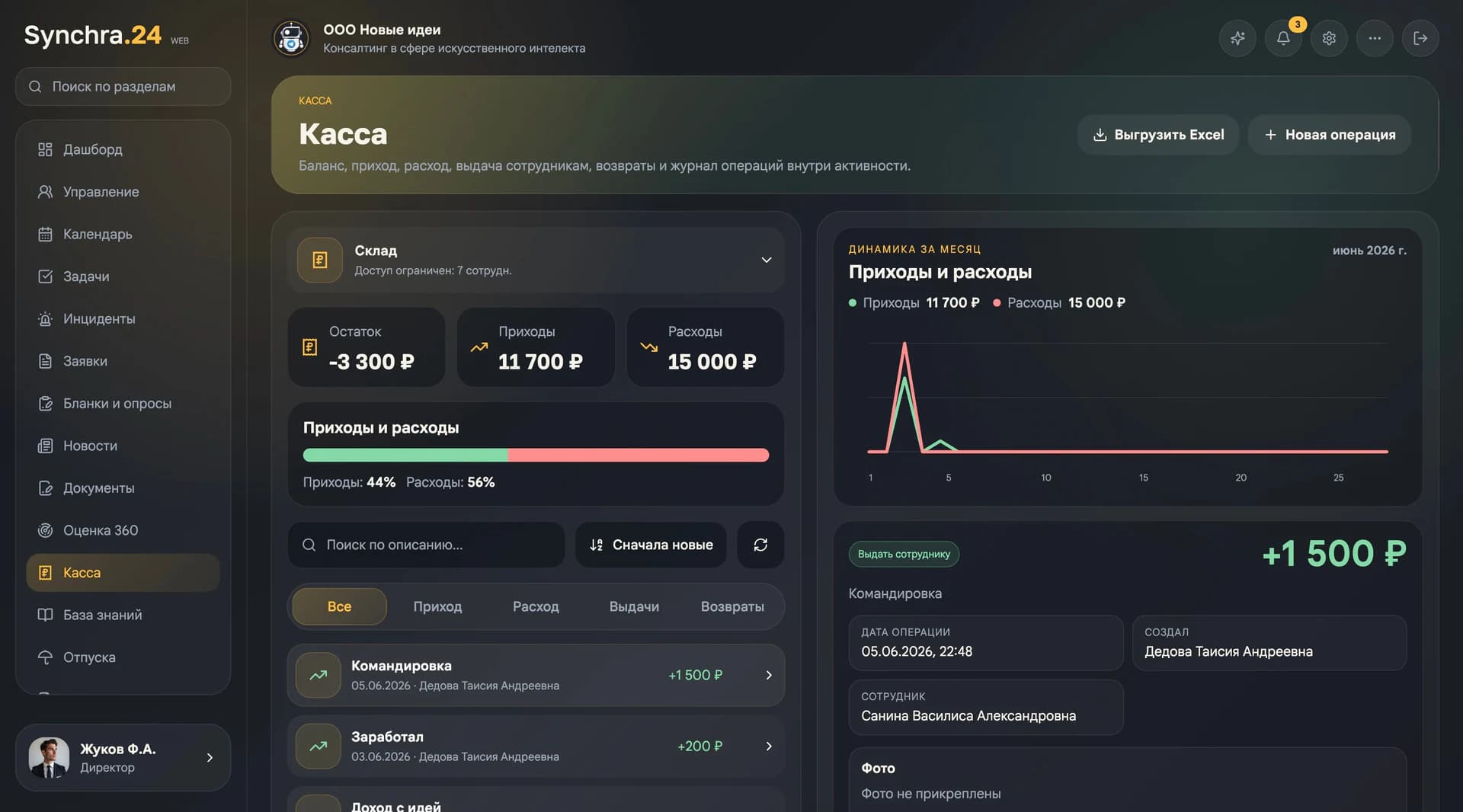Click the Оценка 360 target icon
Viewport: 1463px width, 812px height.
45,530
